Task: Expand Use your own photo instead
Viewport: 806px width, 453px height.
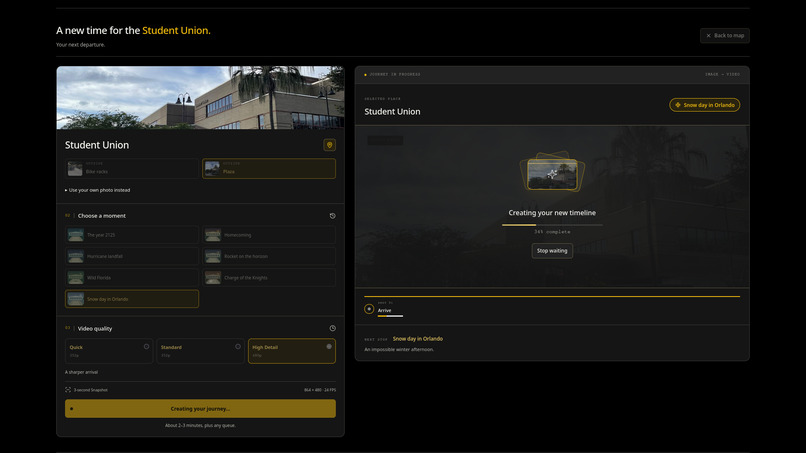Action: pos(98,190)
